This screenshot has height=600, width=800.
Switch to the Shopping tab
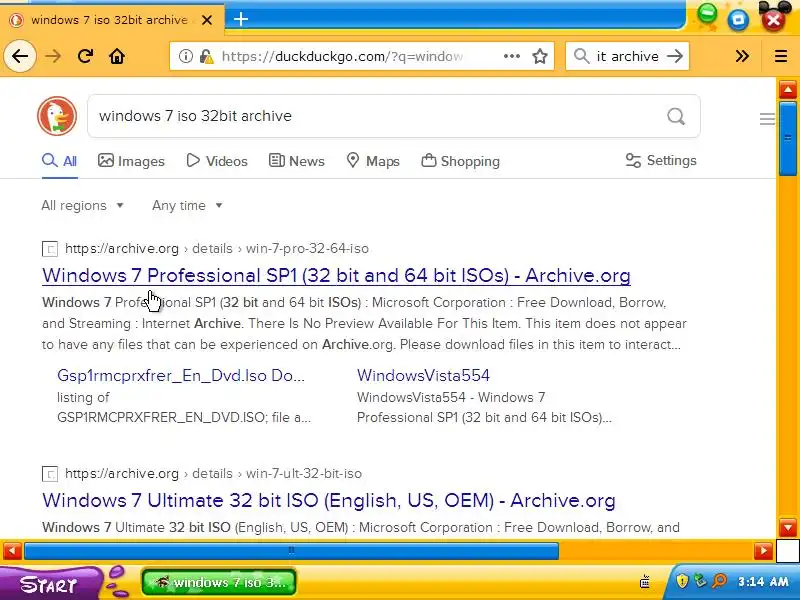click(x=461, y=161)
